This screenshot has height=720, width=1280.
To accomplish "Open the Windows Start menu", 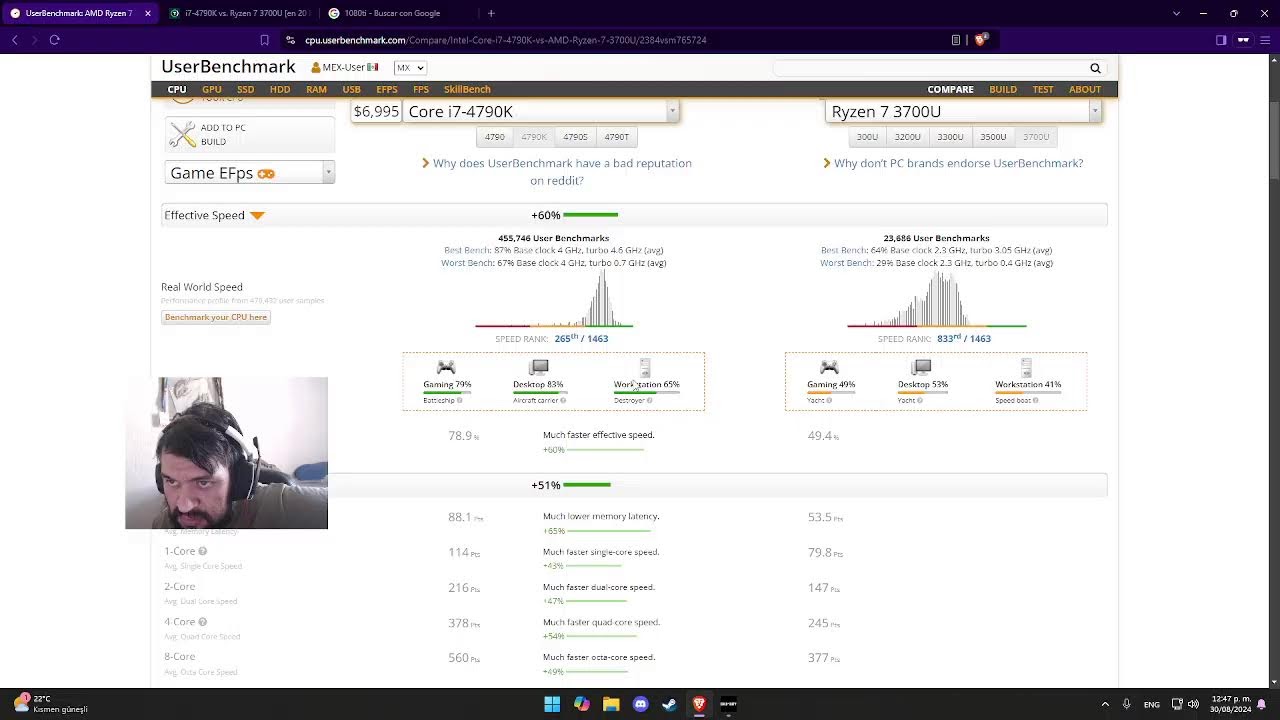I will pos(552,704).
